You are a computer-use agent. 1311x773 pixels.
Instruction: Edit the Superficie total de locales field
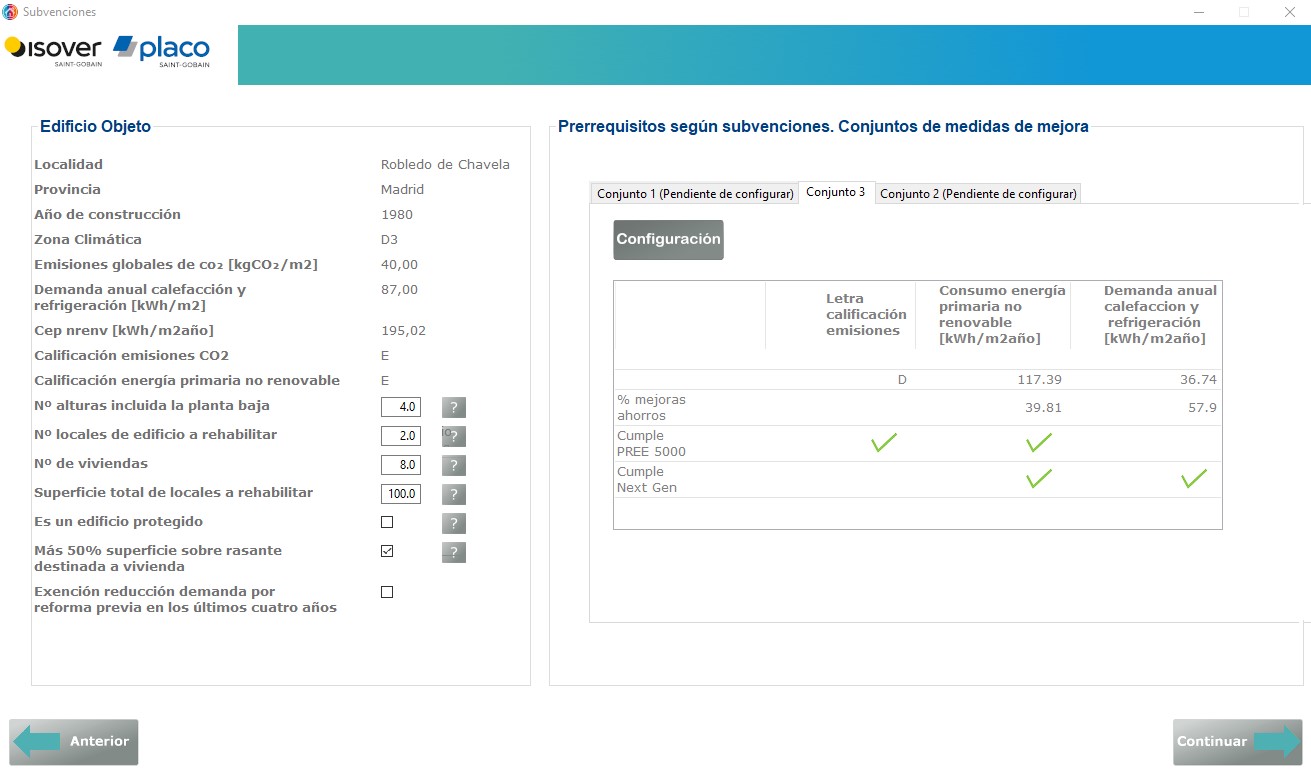tap(401, 494)
